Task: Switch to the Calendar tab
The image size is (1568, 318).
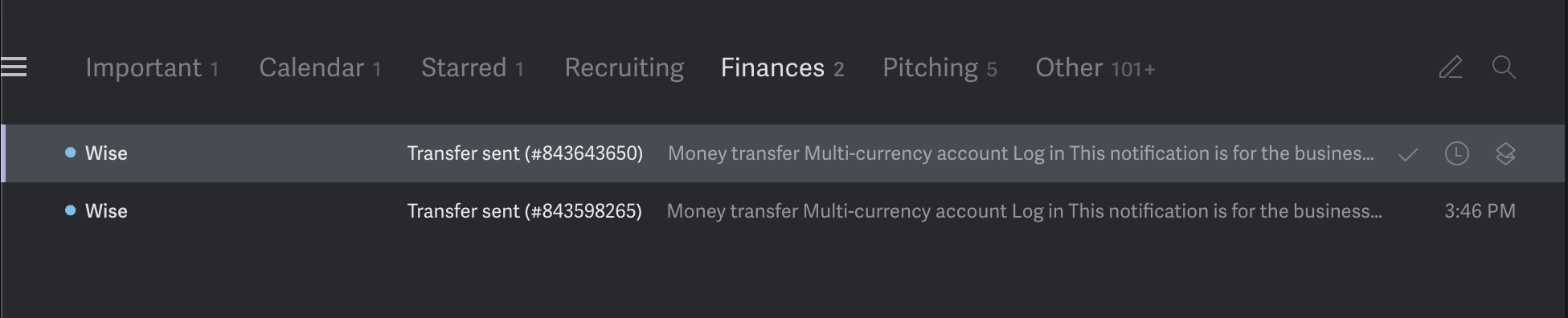Action: click(x=320, y=68)
